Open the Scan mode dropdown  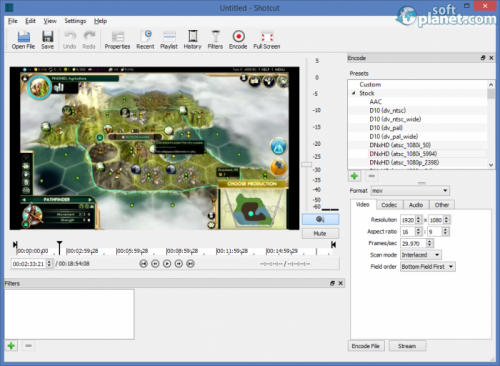(421, 255)
